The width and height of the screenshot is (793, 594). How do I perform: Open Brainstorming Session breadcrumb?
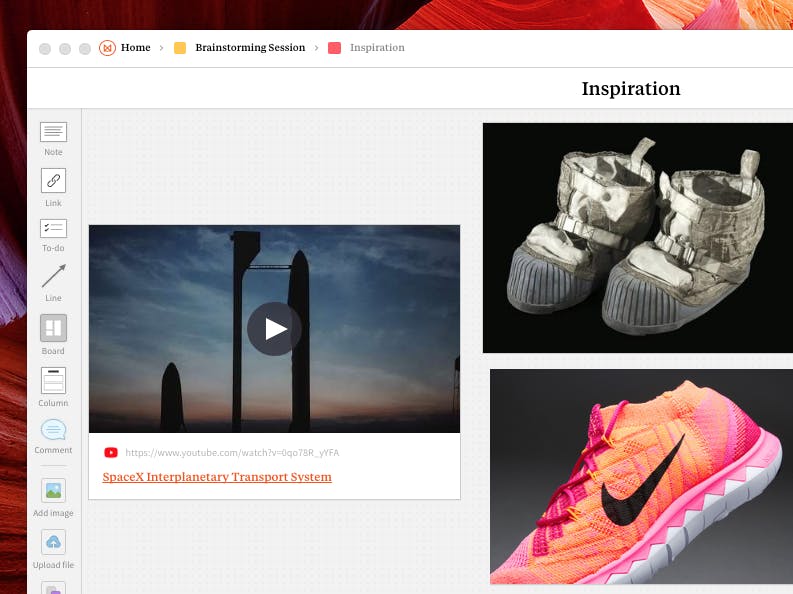coord(250,48)
